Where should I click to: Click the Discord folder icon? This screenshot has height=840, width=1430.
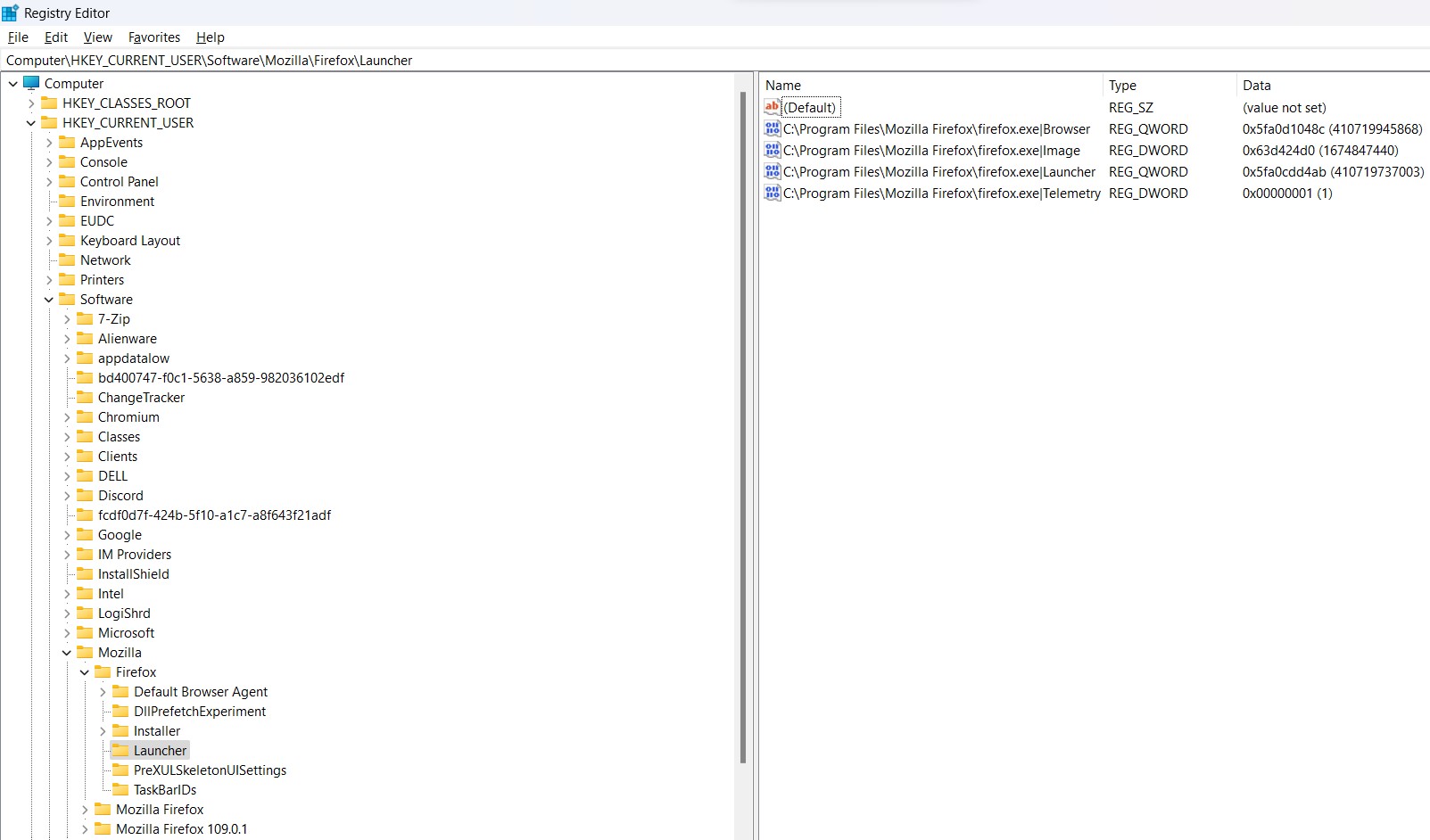pyautogui.click(x=85, y=495)
